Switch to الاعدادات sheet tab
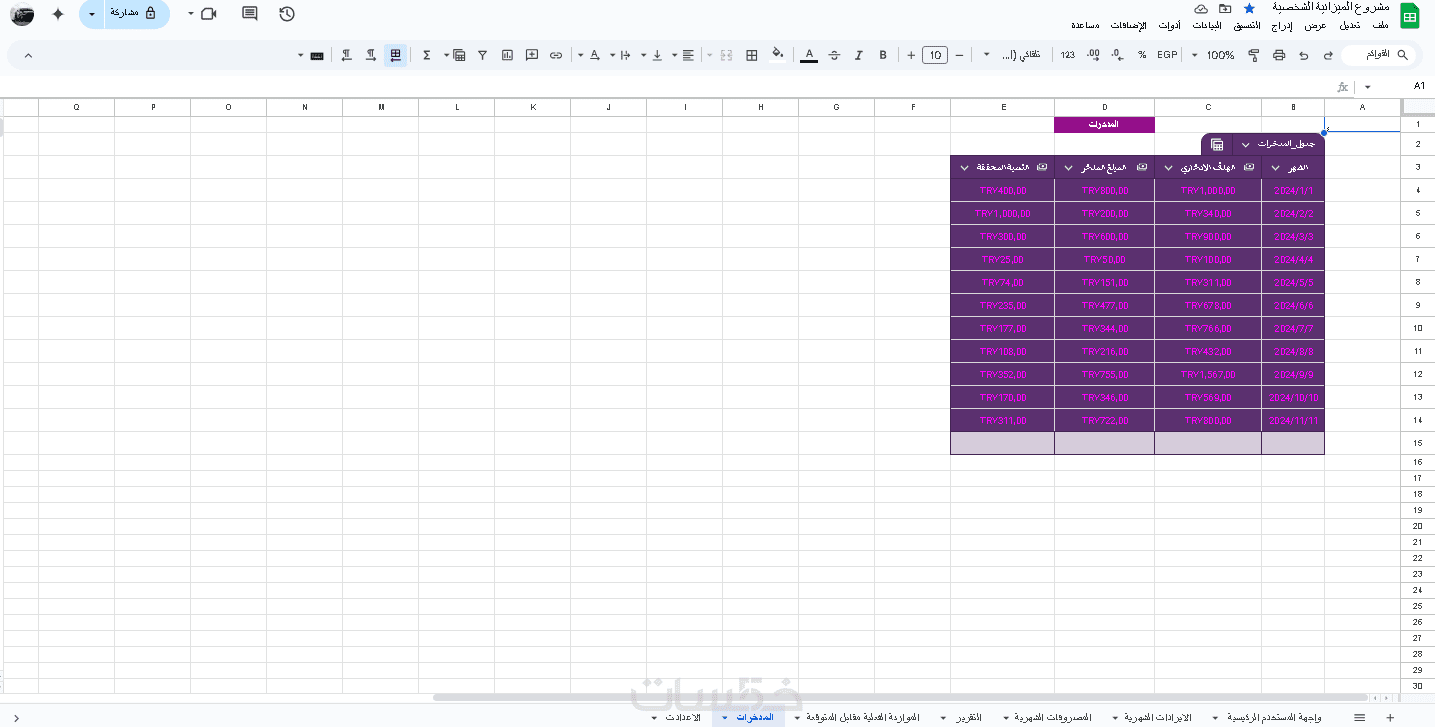The height and width of the screenshot is (727, 1435). [683, 717]
